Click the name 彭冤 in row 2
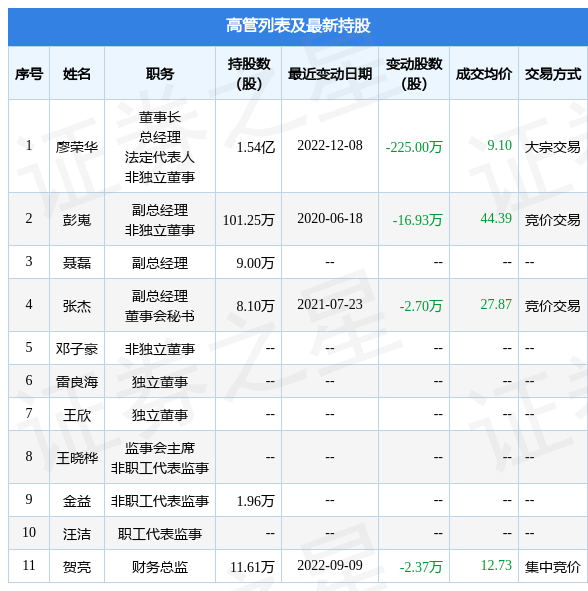This screenshot has width=588, height=591. [77, 220]
